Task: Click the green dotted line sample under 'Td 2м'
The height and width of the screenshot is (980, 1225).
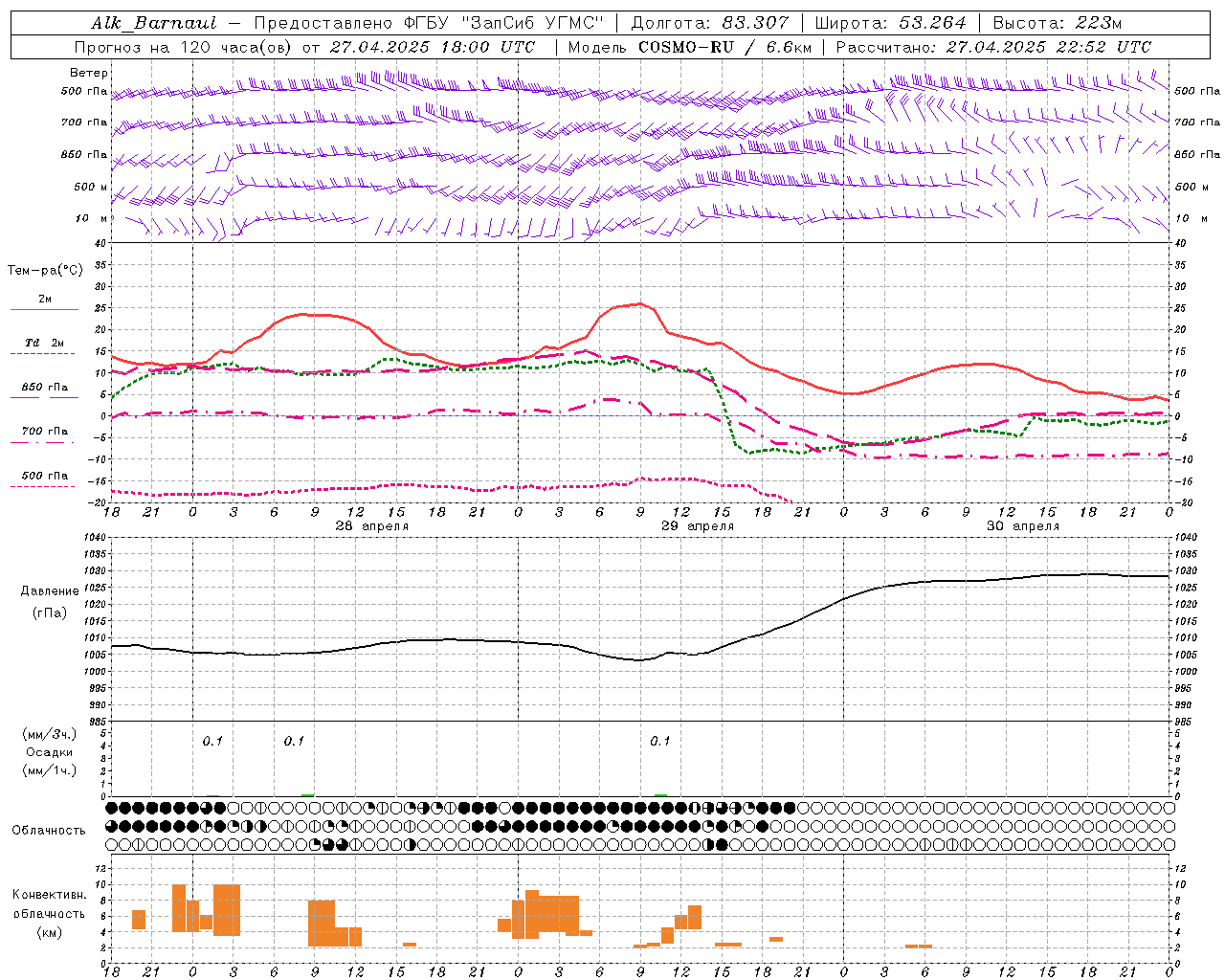Action: click(42, 354)
